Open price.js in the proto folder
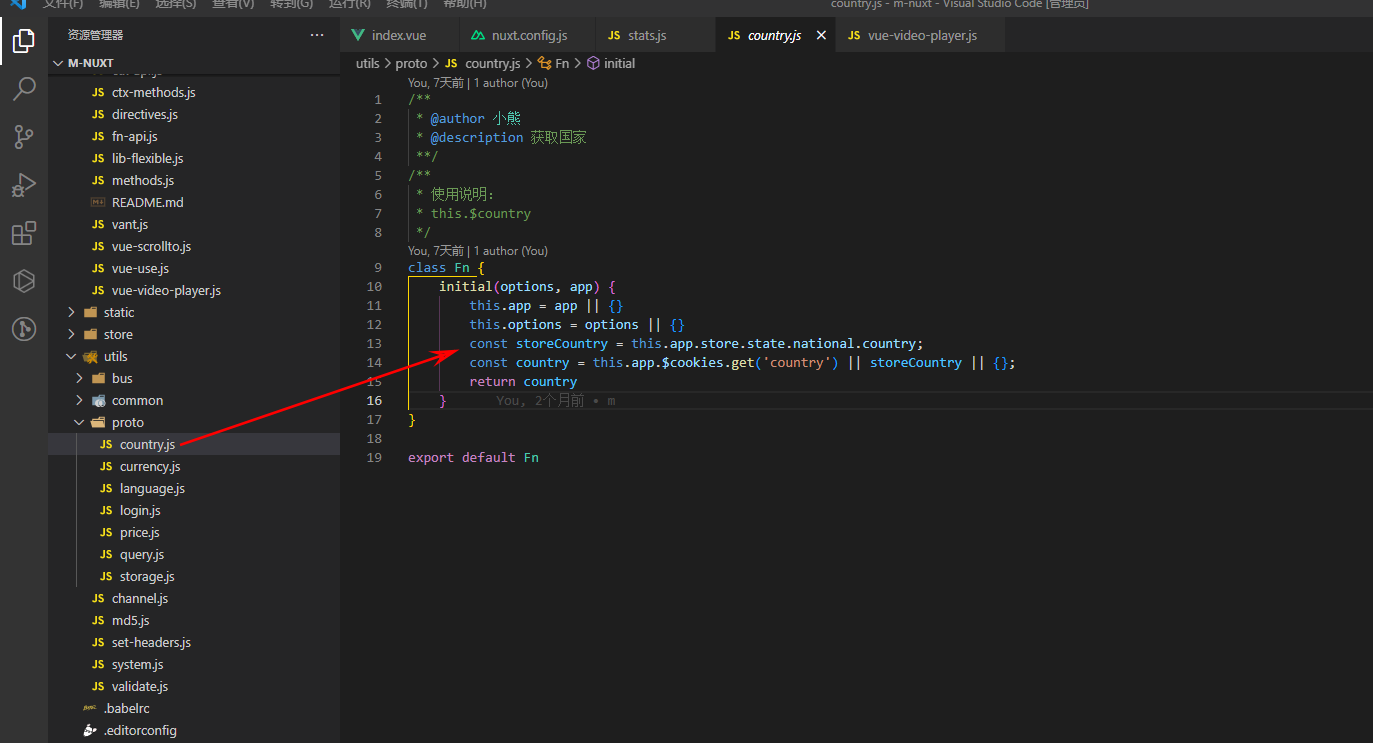Screen dimensions: 1373x743 point(139,532)
